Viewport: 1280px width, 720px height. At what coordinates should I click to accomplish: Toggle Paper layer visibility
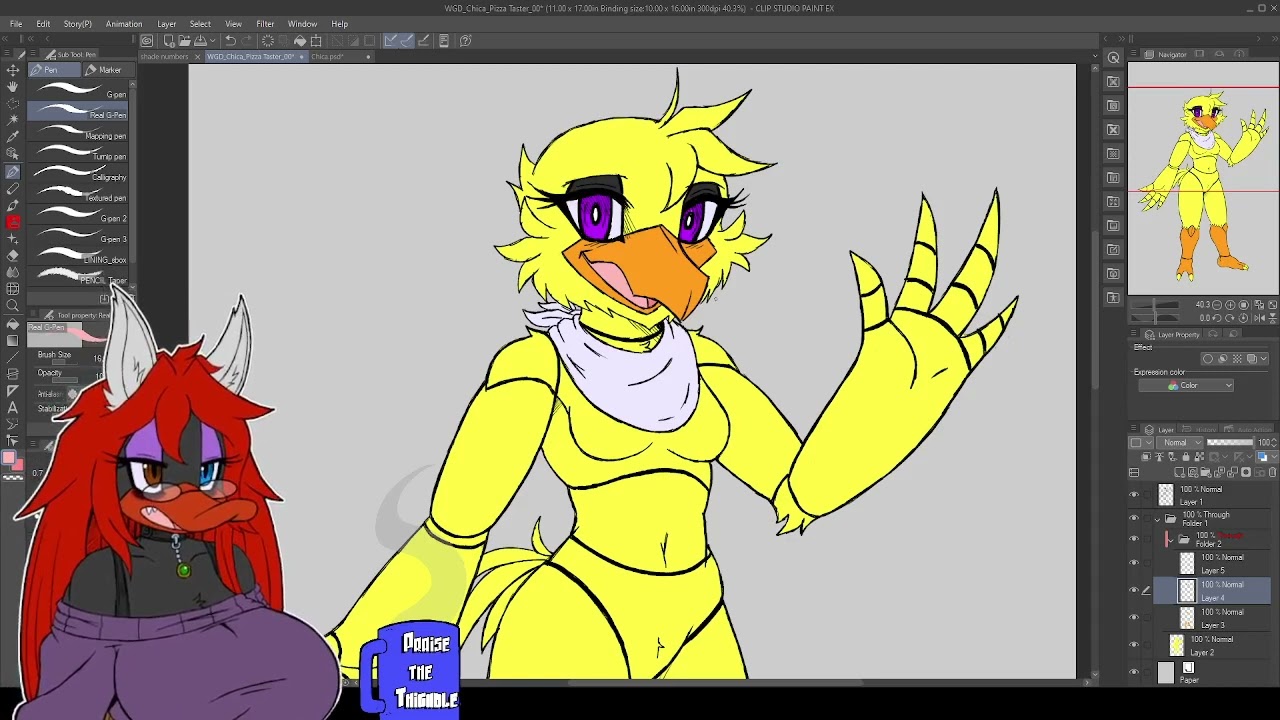1134,672
